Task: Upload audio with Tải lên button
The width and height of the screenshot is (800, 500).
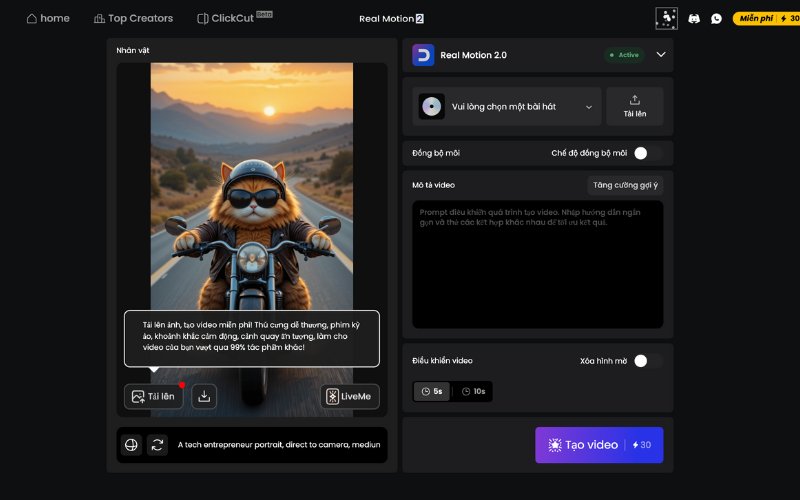Action: point(635,107)
